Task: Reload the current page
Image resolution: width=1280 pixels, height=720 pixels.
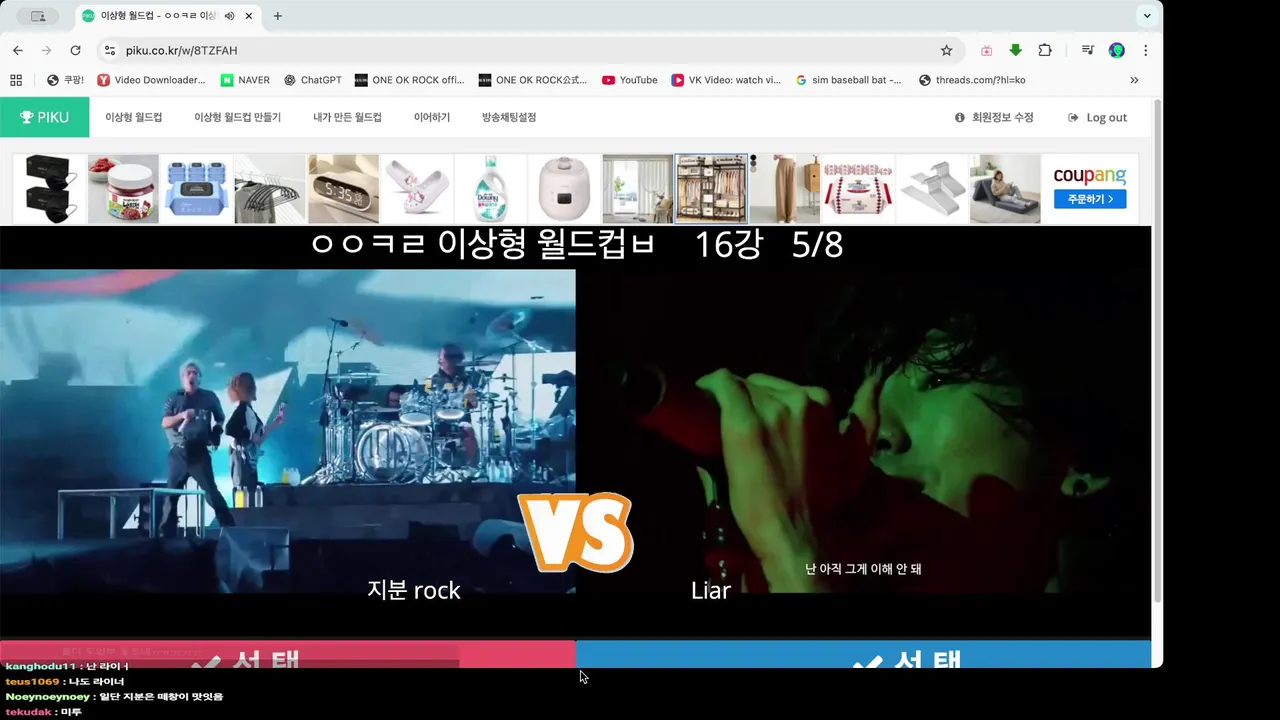Action: tap(75, 50)
